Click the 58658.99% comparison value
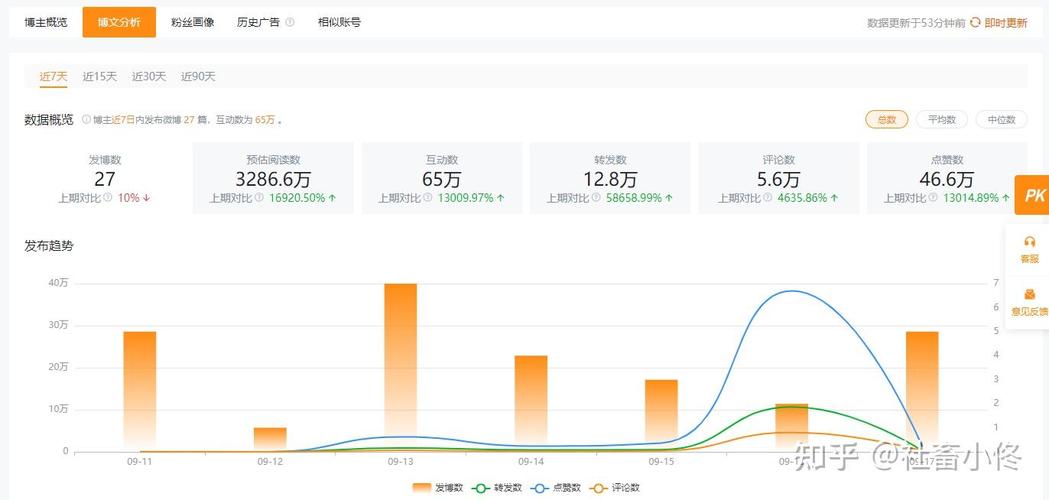Image resolution: width=1049 pixels, height=500 pixels. 634,198
